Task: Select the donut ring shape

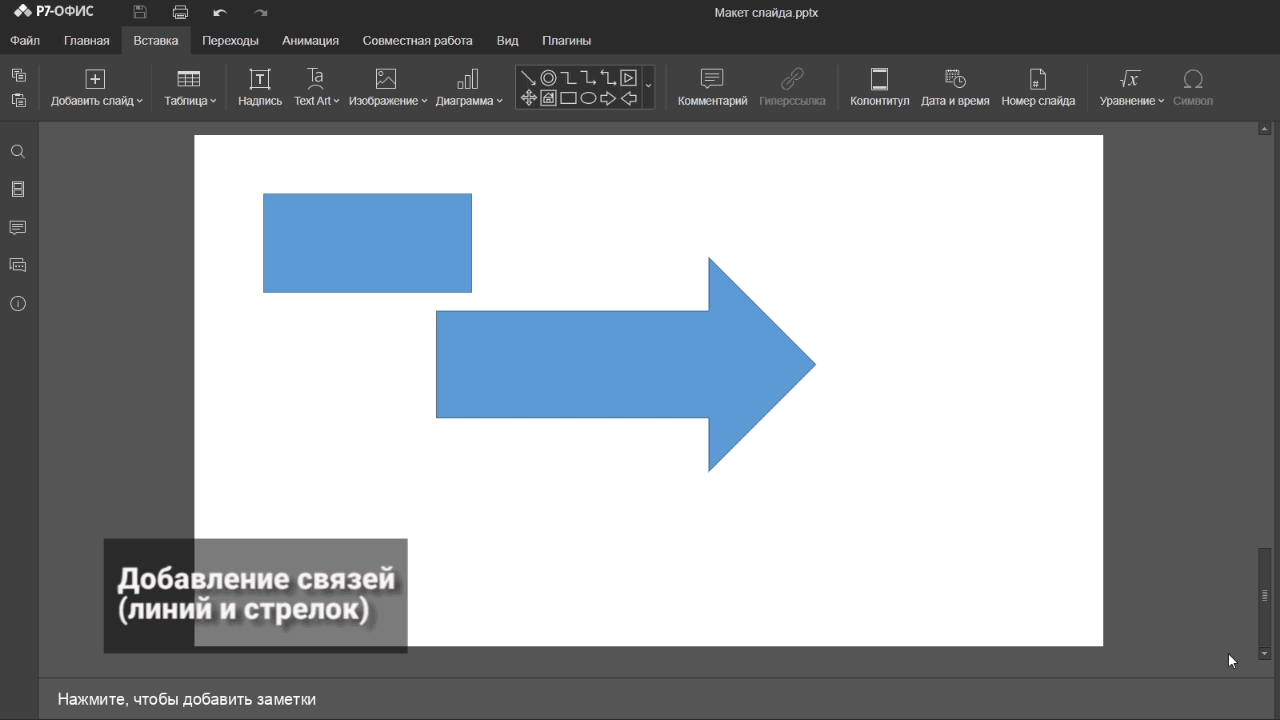Action: [548, 78]
